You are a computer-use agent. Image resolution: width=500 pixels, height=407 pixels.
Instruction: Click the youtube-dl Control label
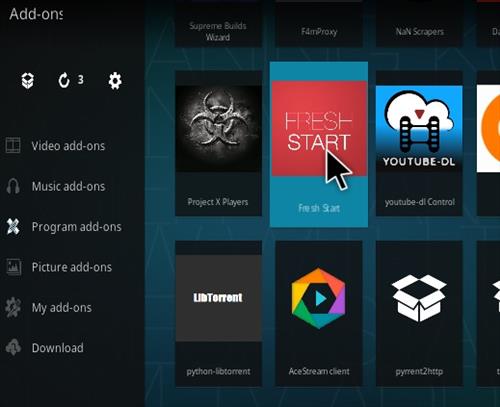click(x=420, y=202)
